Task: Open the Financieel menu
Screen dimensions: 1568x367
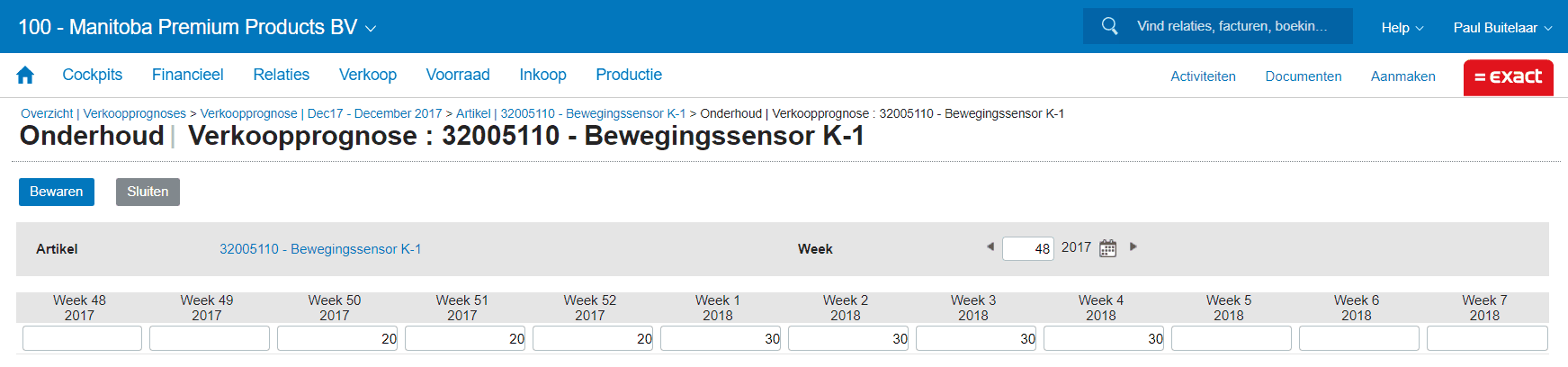Action: (x=187, y=75)
